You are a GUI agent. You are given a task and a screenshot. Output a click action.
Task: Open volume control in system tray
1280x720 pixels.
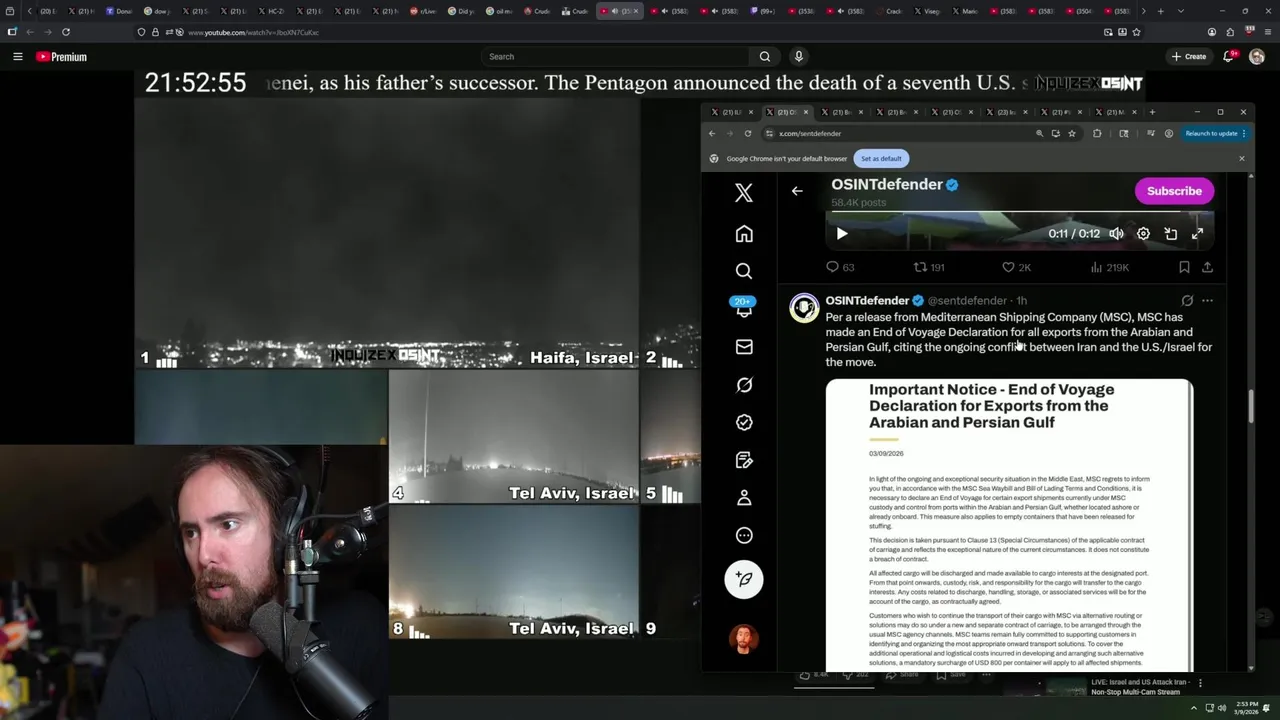coord(1221,708)
